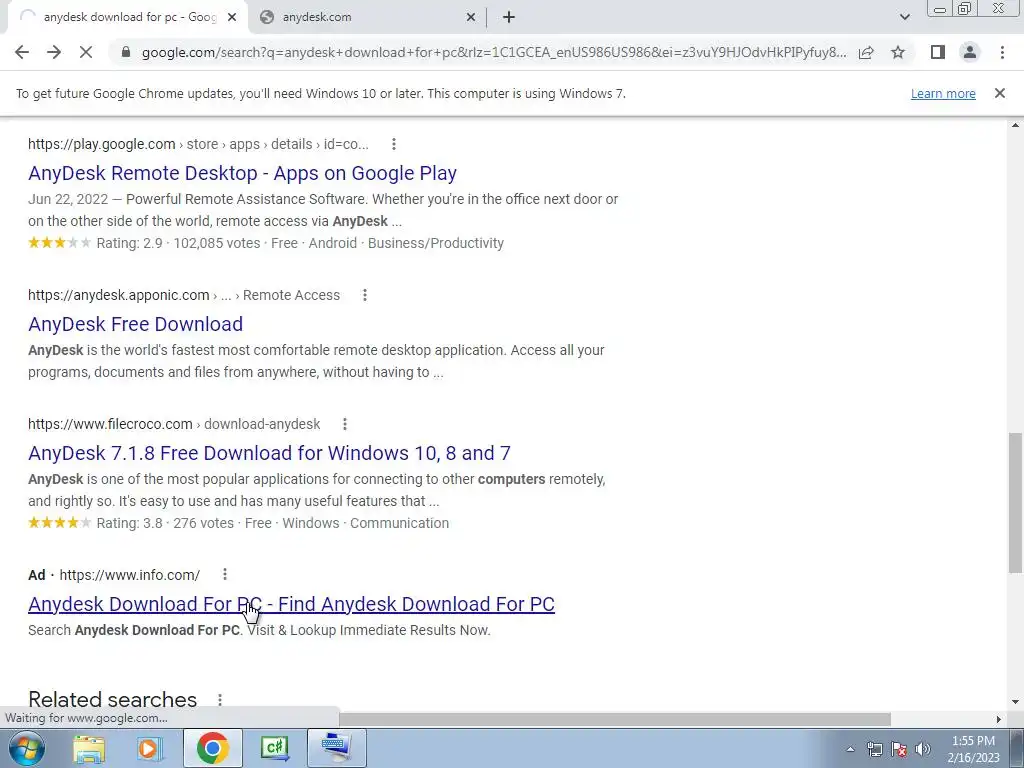Click scroll down arrow on vertical scrollbar
The height and width of the screenshot is (768, 1024).
click(x=1016, y=703)
